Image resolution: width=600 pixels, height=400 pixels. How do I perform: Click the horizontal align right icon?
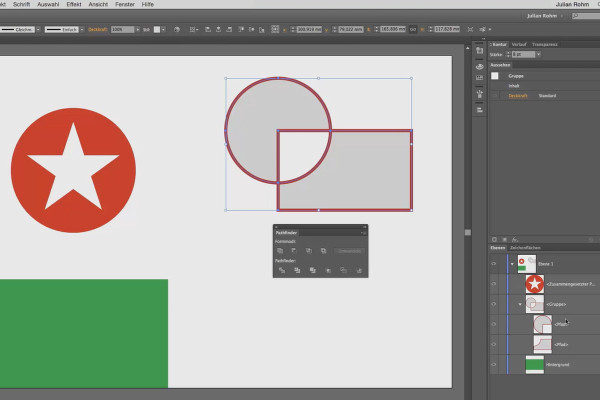229,29
